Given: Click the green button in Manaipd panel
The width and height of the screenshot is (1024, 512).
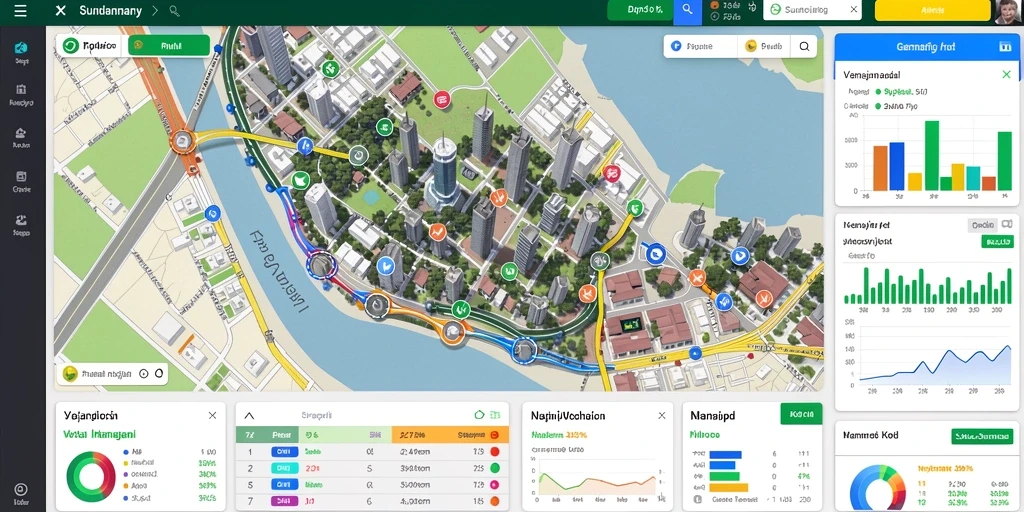Looking at the screenshot, I should coord(801,414).
